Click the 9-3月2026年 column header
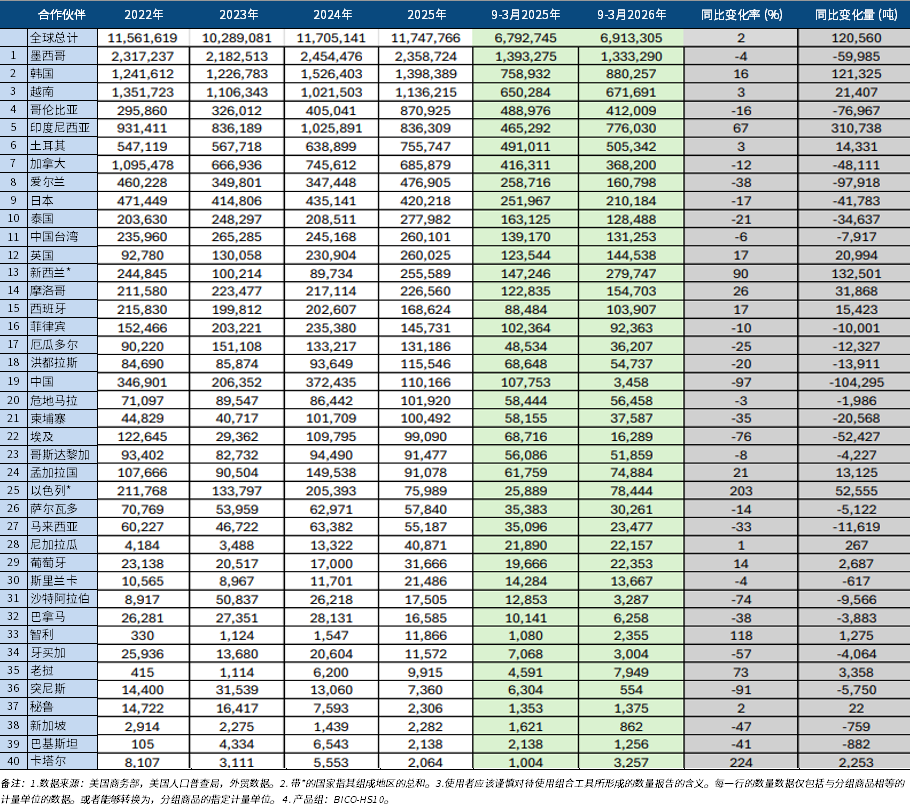The width and height of the screenshot is (910, 810). [x=631, y=15]
